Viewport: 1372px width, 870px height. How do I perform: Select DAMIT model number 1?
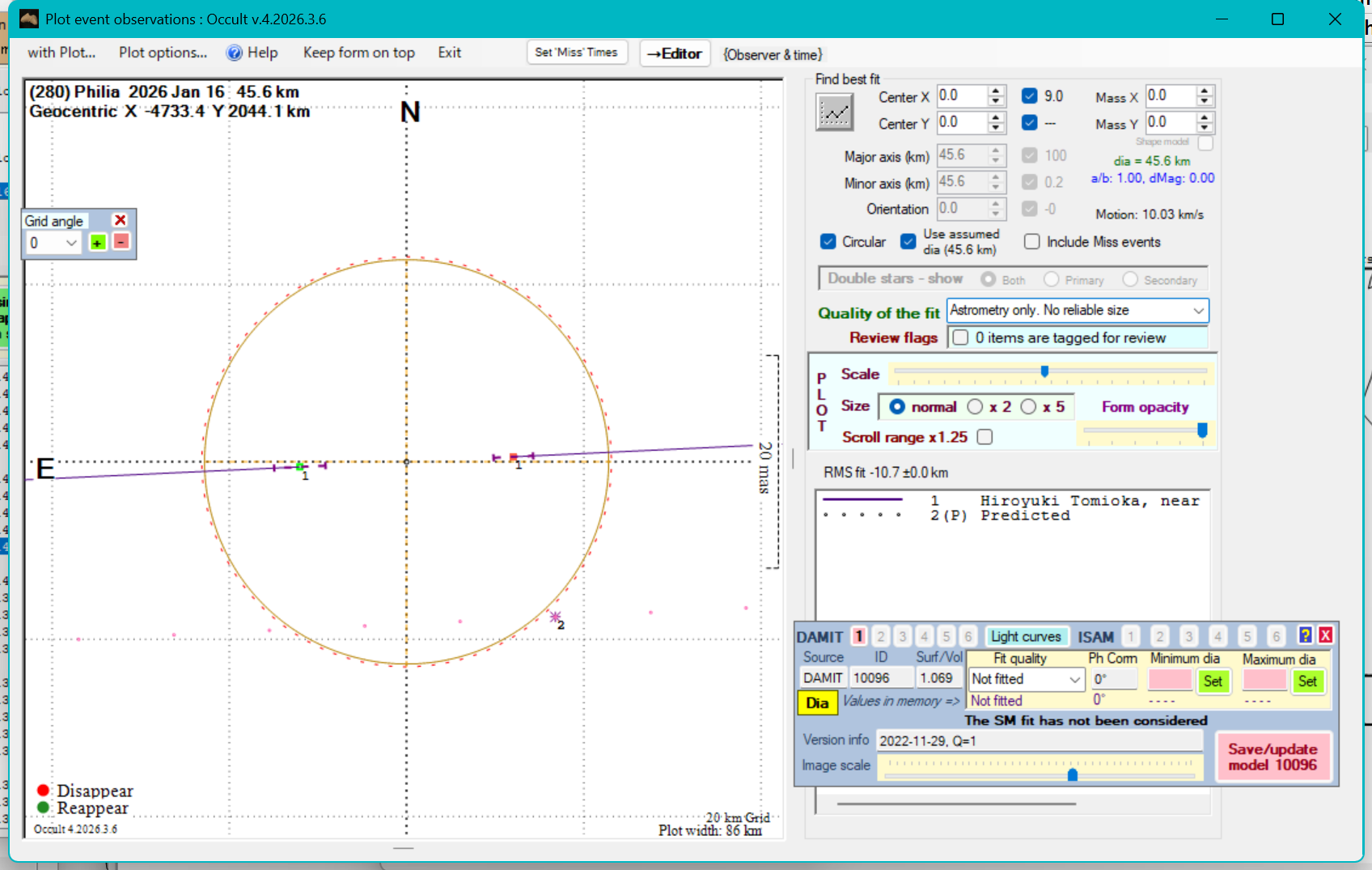pos(859,637)
